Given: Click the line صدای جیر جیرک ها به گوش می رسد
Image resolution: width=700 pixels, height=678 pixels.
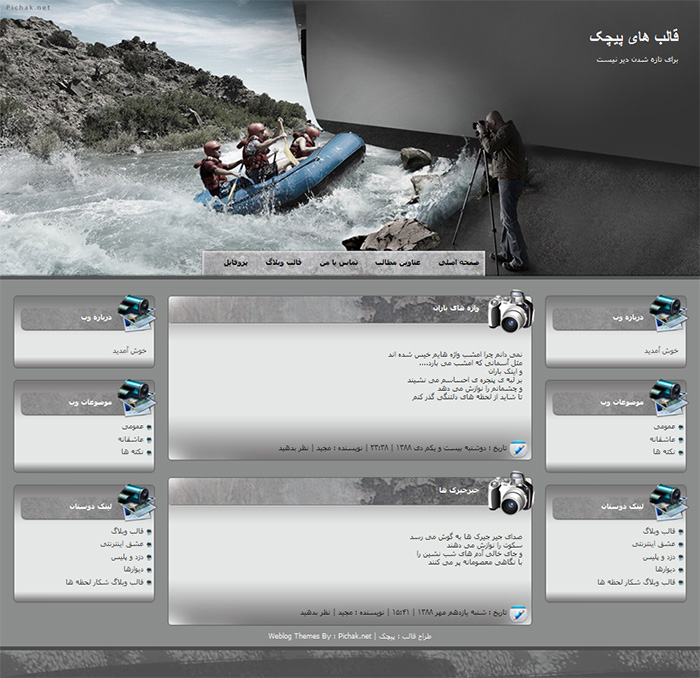Looking at the screenshot, I should 466,537.
